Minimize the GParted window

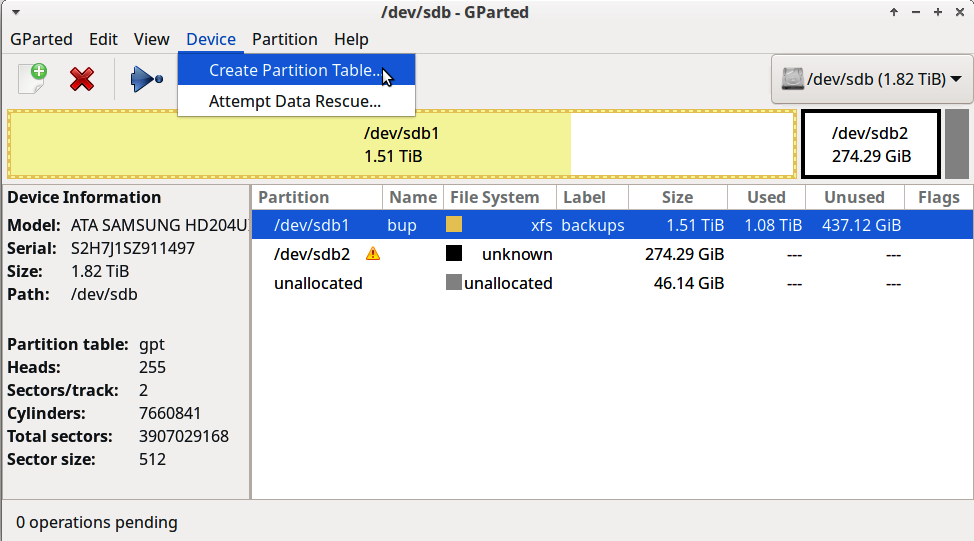[916, 12]
